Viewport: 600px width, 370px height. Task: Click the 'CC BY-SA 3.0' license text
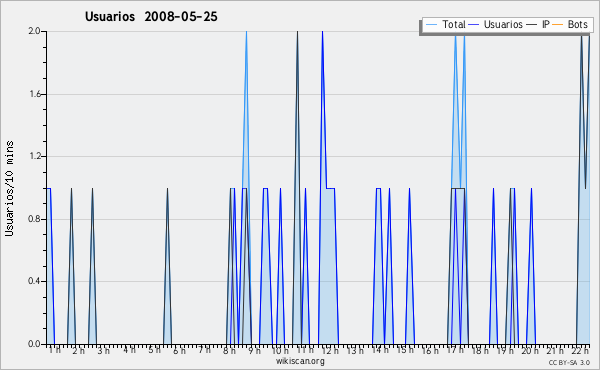(x=569, y=362)
